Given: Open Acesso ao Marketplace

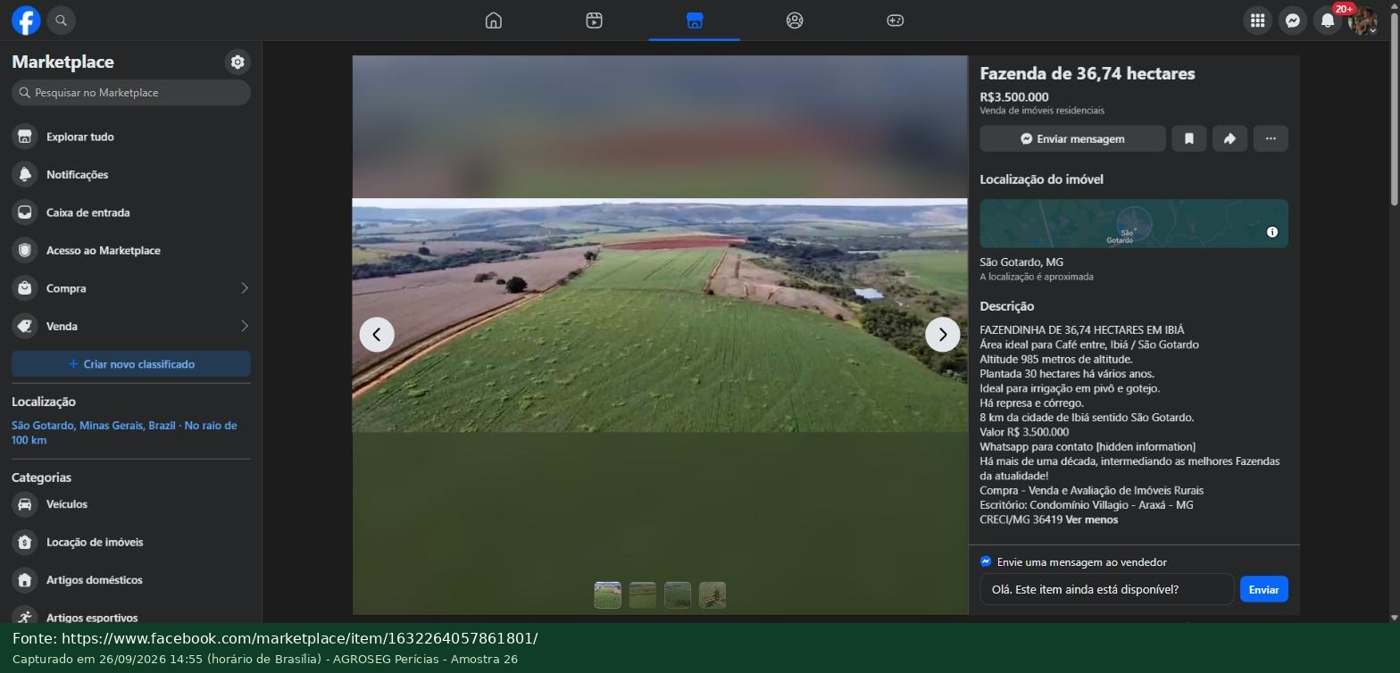Looking at the screenshot, I should 131,251.
